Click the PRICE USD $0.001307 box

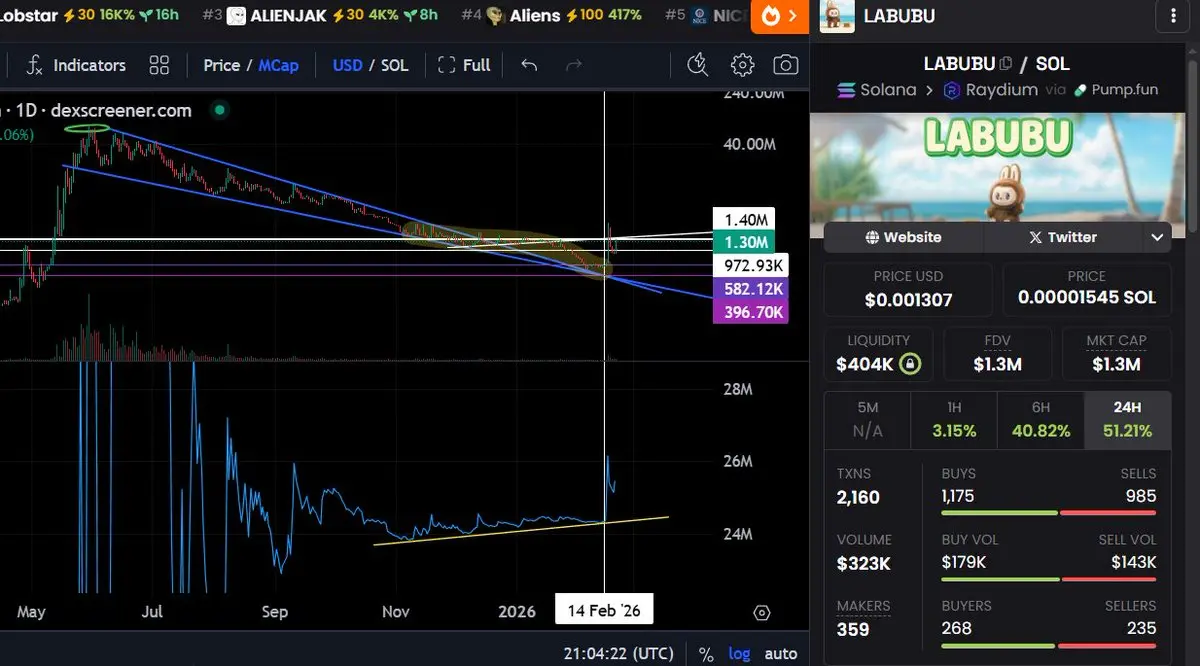[908, 289]
